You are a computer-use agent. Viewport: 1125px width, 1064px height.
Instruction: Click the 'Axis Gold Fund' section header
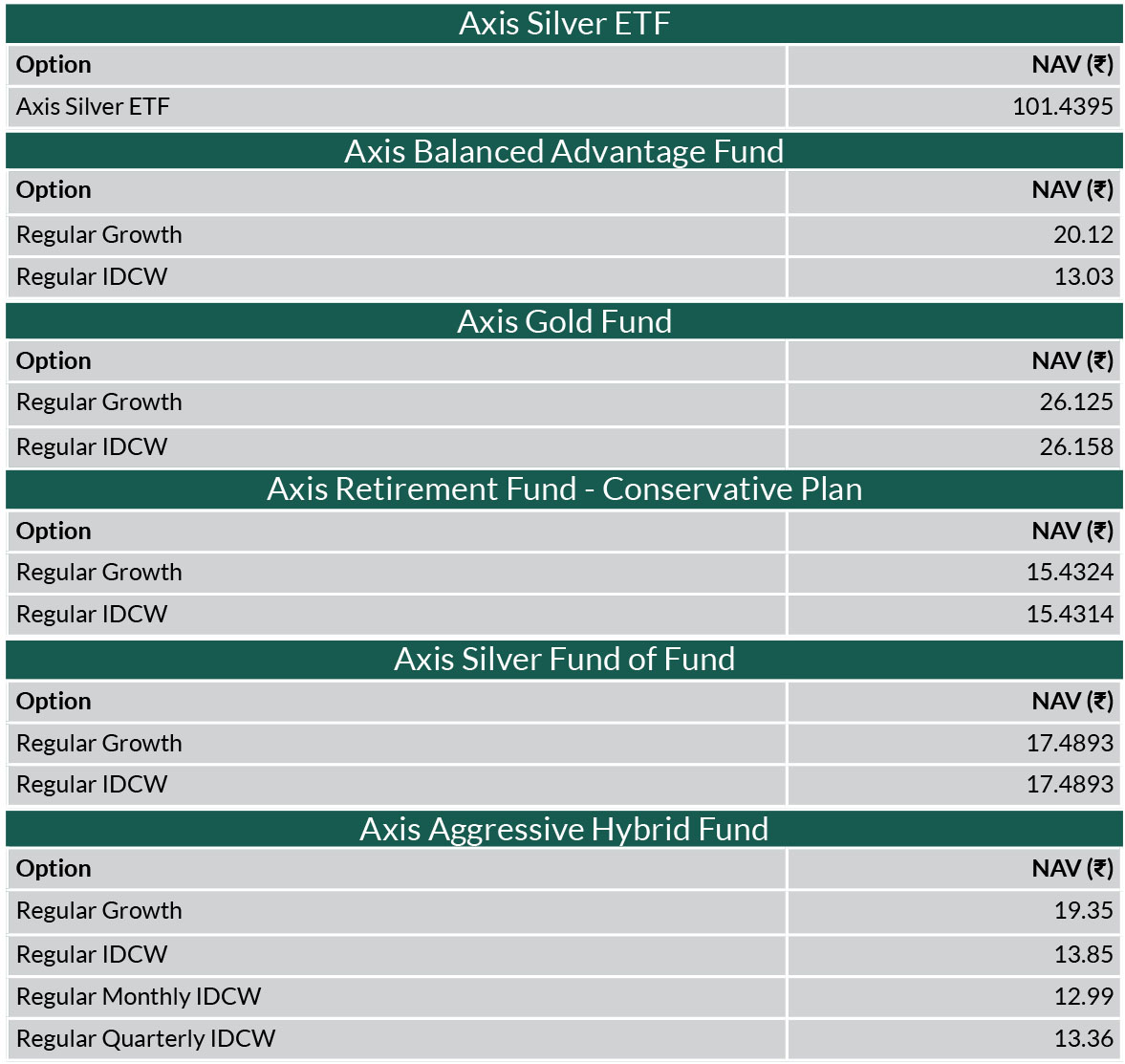564,321
